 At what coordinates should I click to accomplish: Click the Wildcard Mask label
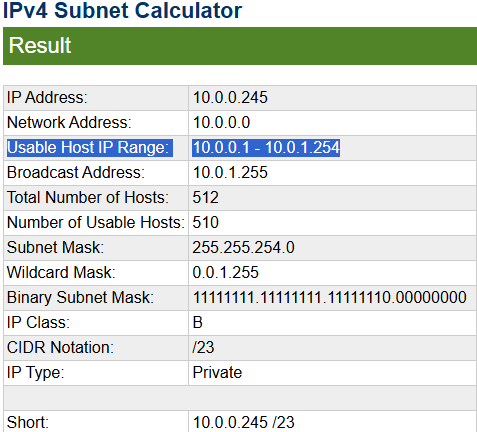[61, 273]
